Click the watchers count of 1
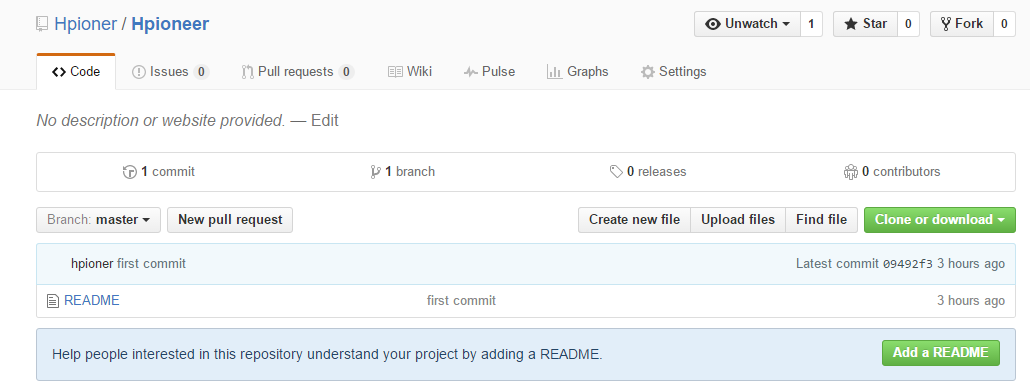This screenshot has height=382, width=1030. (x=811, y=24)
